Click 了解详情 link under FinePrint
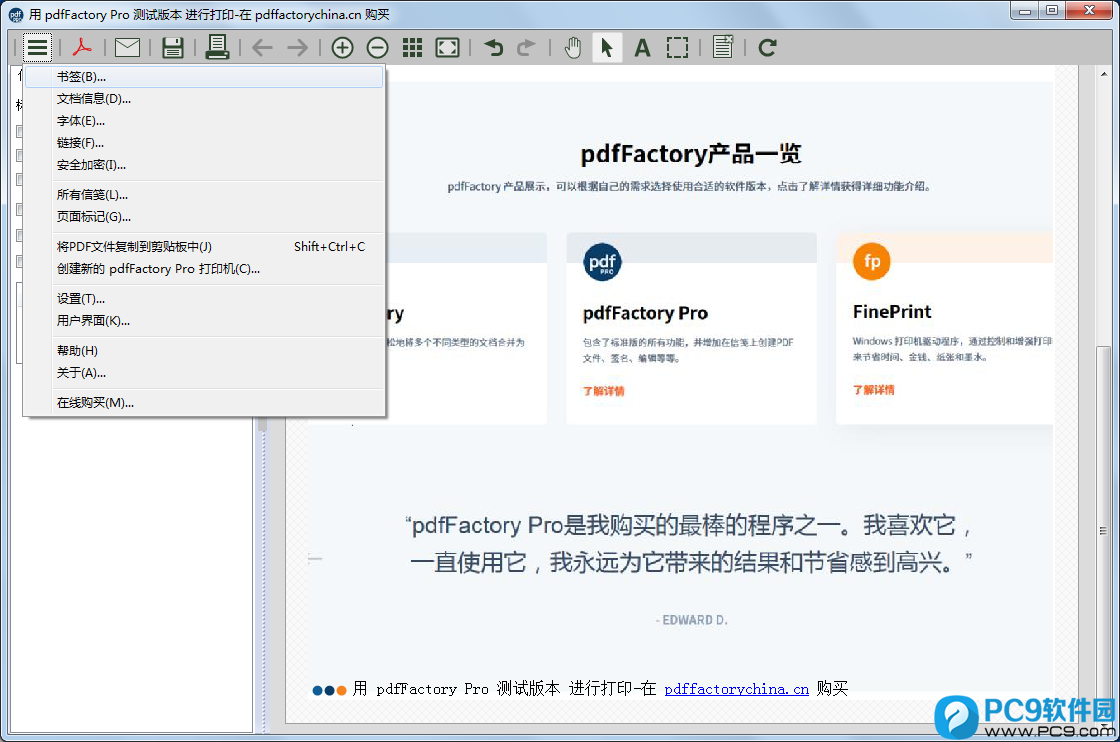This screenshot has width=1120, height=742. [x=874, y=389]
